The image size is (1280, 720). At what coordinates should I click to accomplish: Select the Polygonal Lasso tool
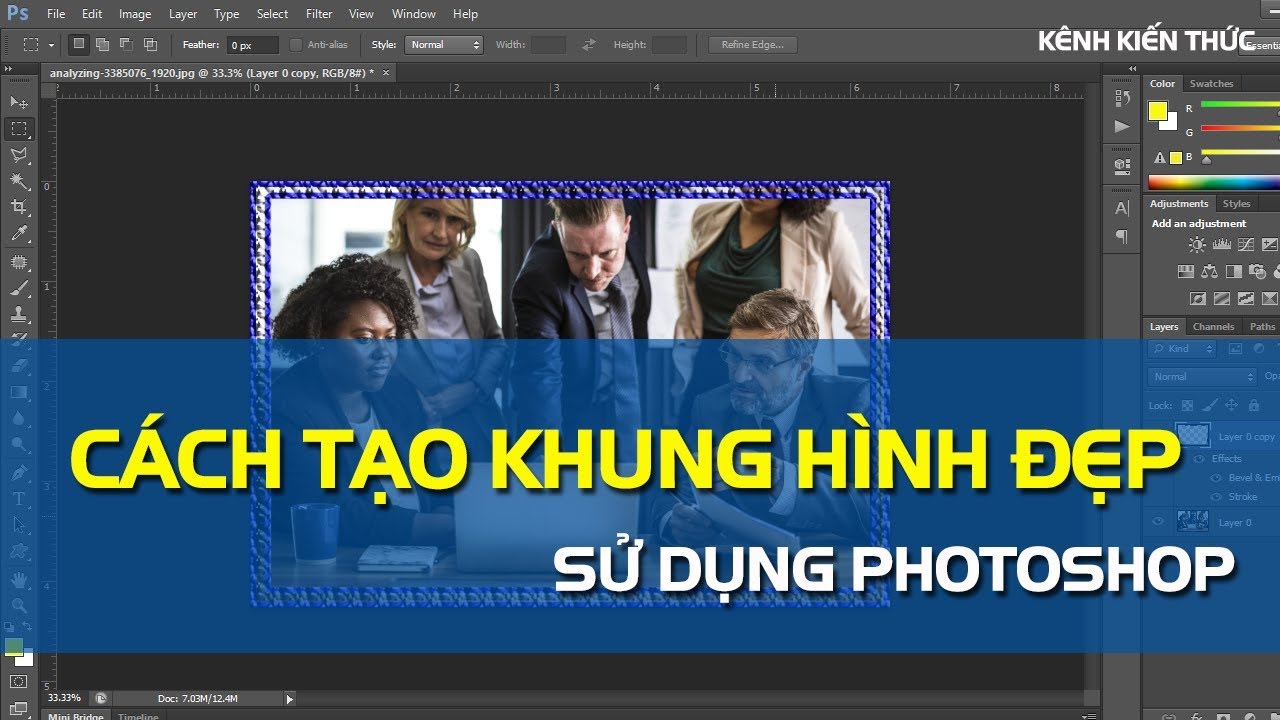click(x=19, y=155)
